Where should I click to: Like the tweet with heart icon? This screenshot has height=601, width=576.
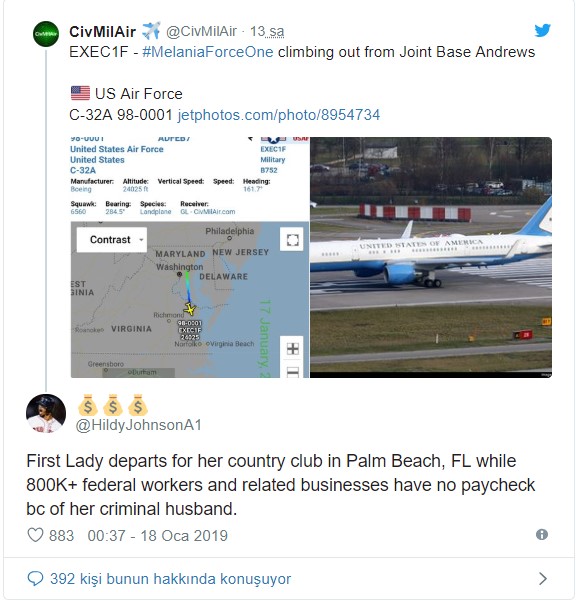coord(35,535)
